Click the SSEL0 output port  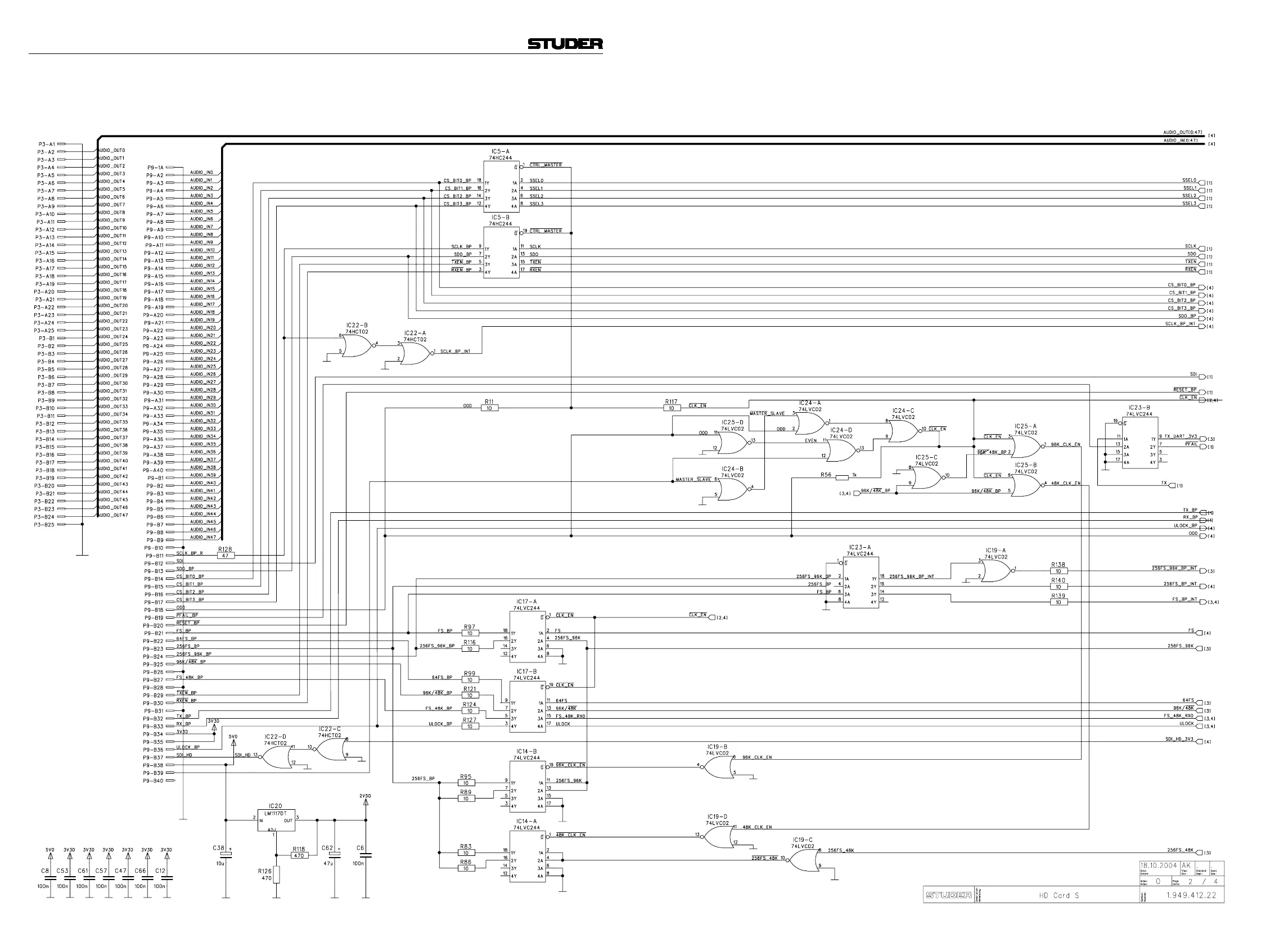click(x=1202, y=183)
